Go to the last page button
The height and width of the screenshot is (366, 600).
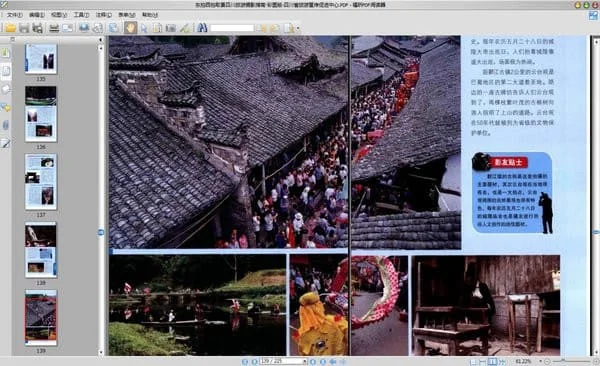tap(323, 361)
